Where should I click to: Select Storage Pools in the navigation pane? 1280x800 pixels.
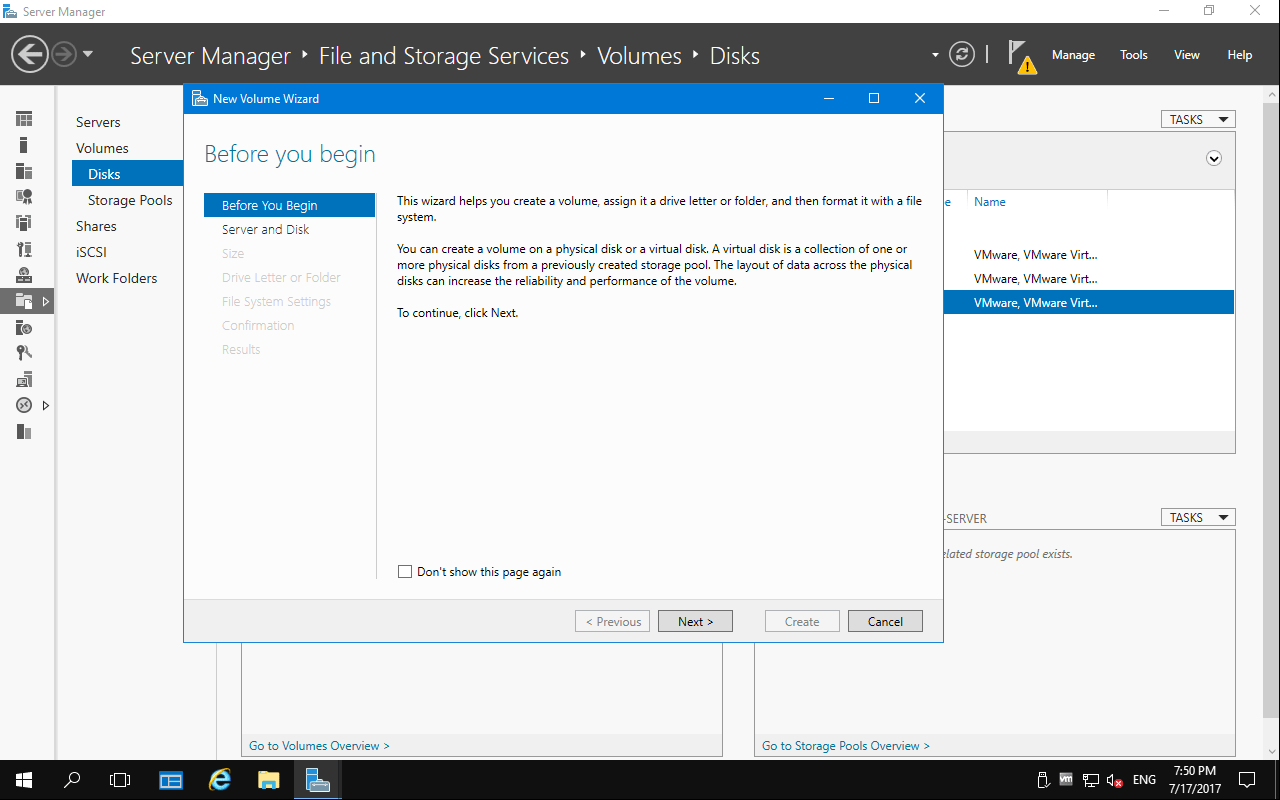point(130,200)
